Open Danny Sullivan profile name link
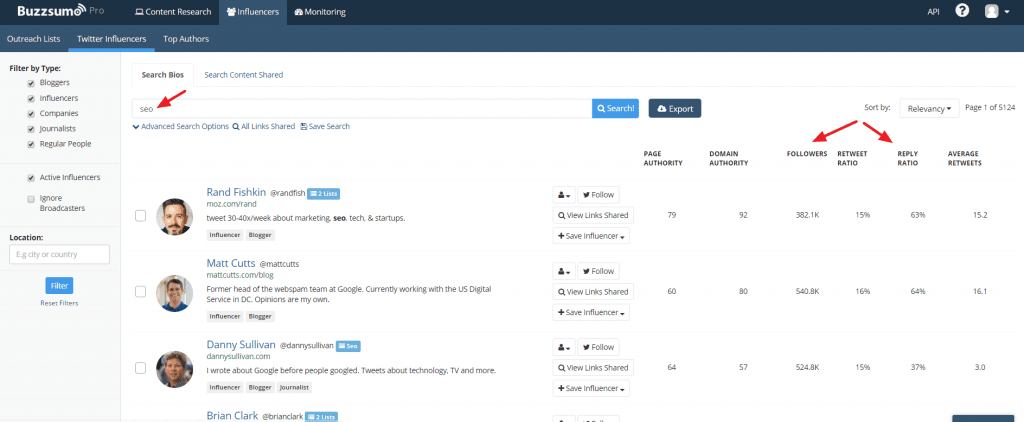Screen dimensions: 1024x422 241,344
